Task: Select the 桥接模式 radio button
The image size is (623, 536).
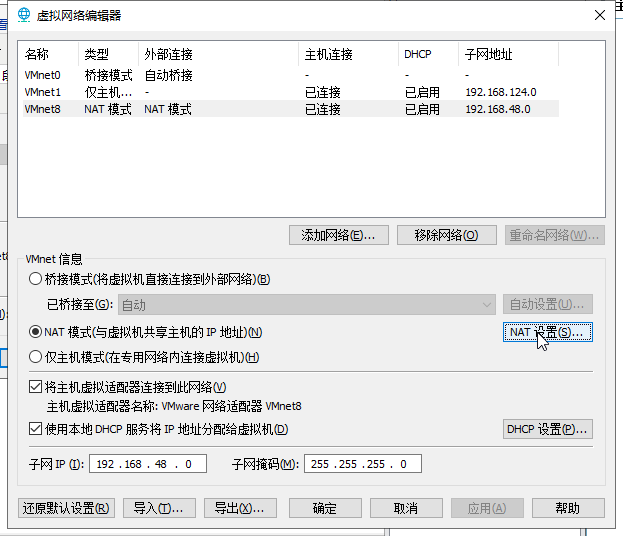Action: click(35, 279)
